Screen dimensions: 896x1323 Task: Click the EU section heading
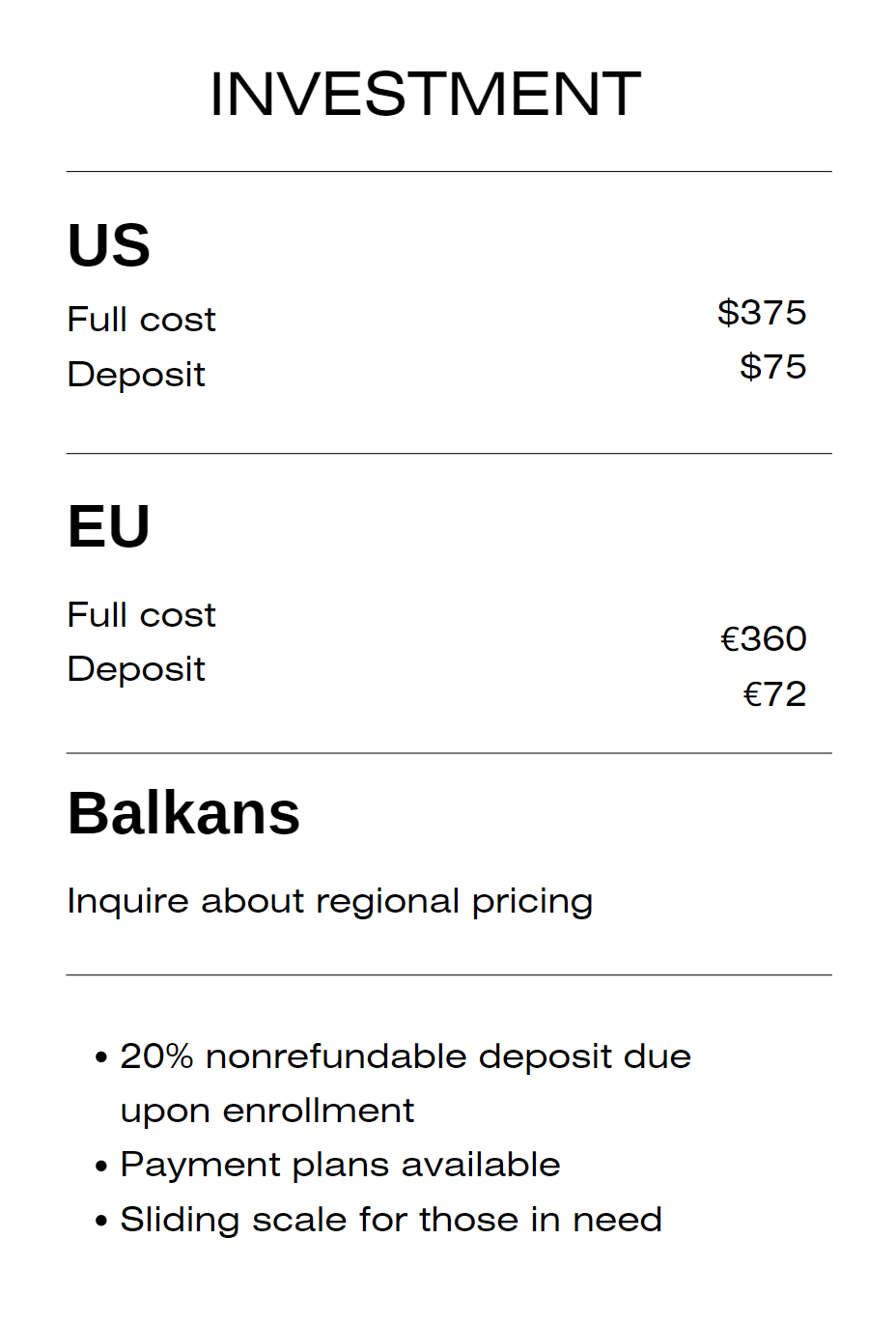(x=109, y=526)
